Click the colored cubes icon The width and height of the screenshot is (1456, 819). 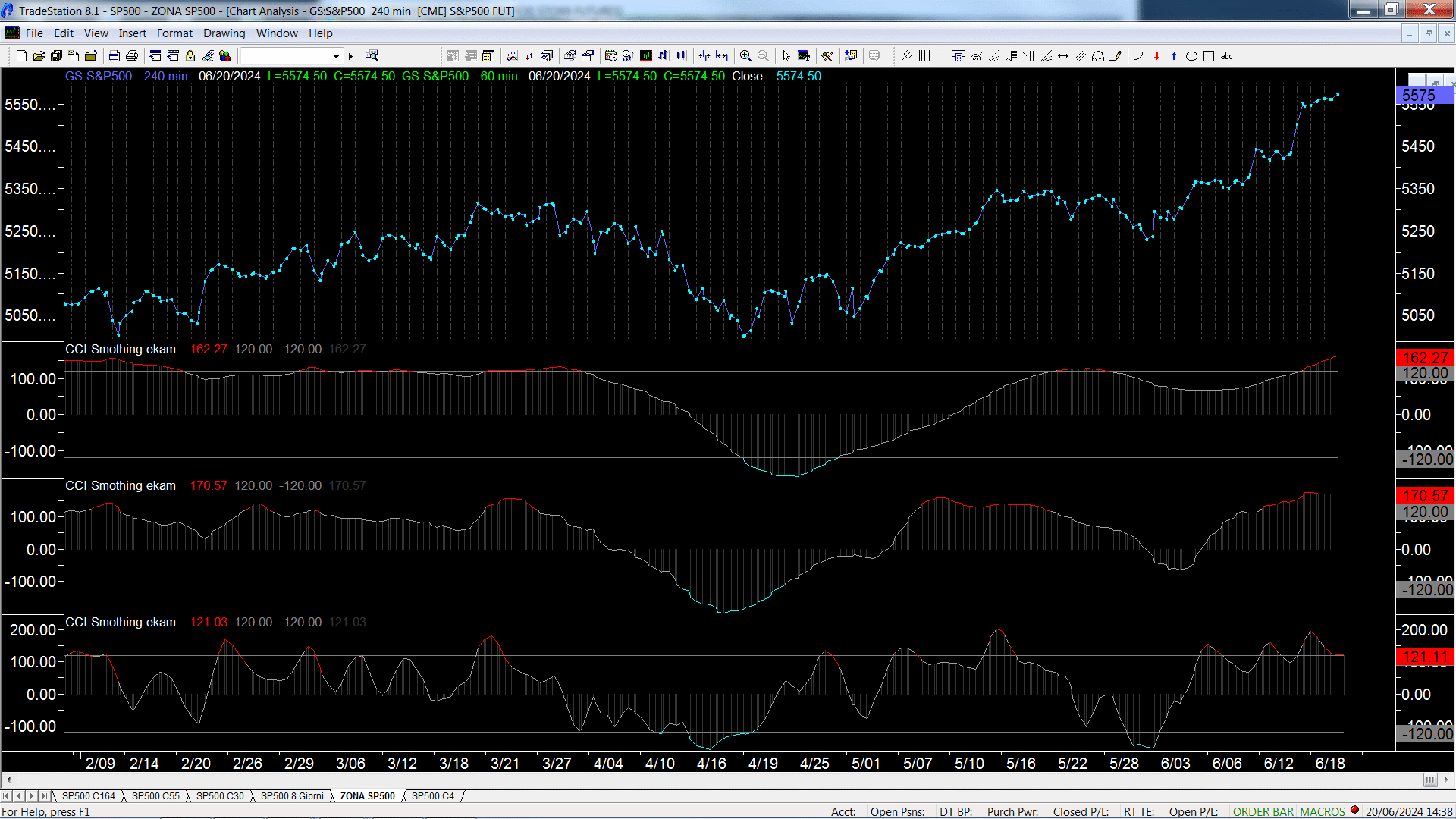(224, 56)
